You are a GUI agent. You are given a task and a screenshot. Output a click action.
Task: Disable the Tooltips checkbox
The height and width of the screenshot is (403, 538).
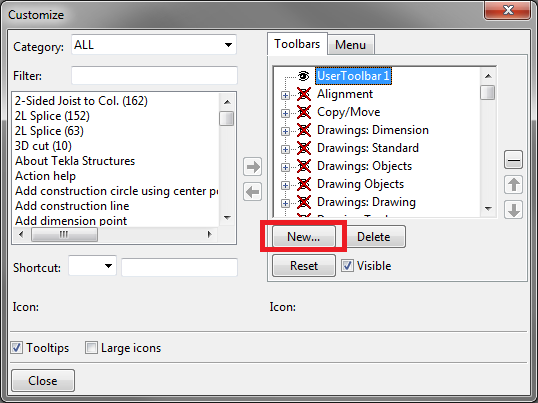click(16, 348)
